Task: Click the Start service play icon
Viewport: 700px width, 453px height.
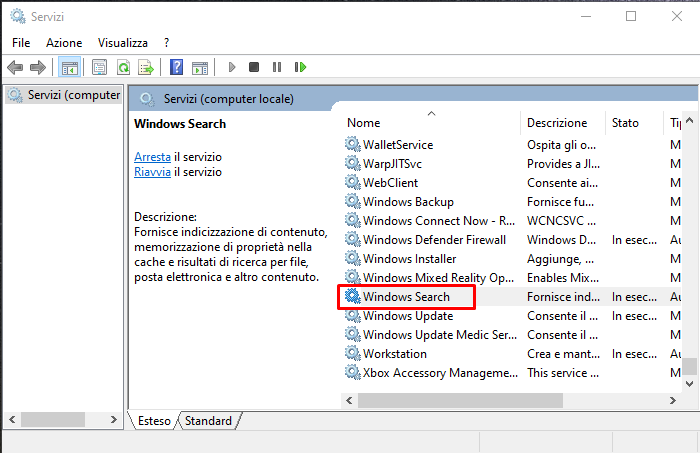Action: tap(232, 67)
